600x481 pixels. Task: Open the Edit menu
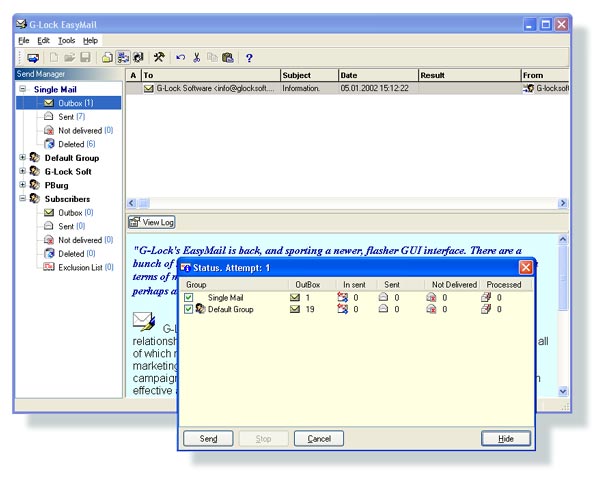43,40
